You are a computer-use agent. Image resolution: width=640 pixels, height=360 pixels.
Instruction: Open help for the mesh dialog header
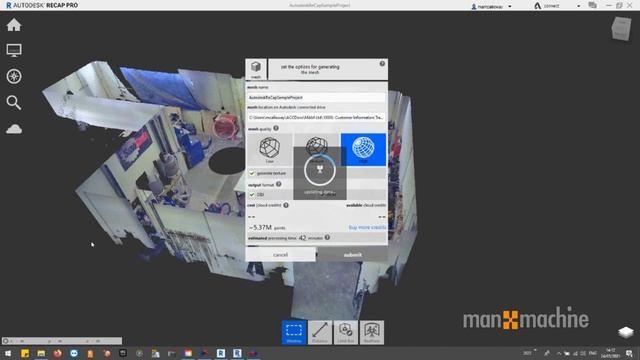[382, 64]
